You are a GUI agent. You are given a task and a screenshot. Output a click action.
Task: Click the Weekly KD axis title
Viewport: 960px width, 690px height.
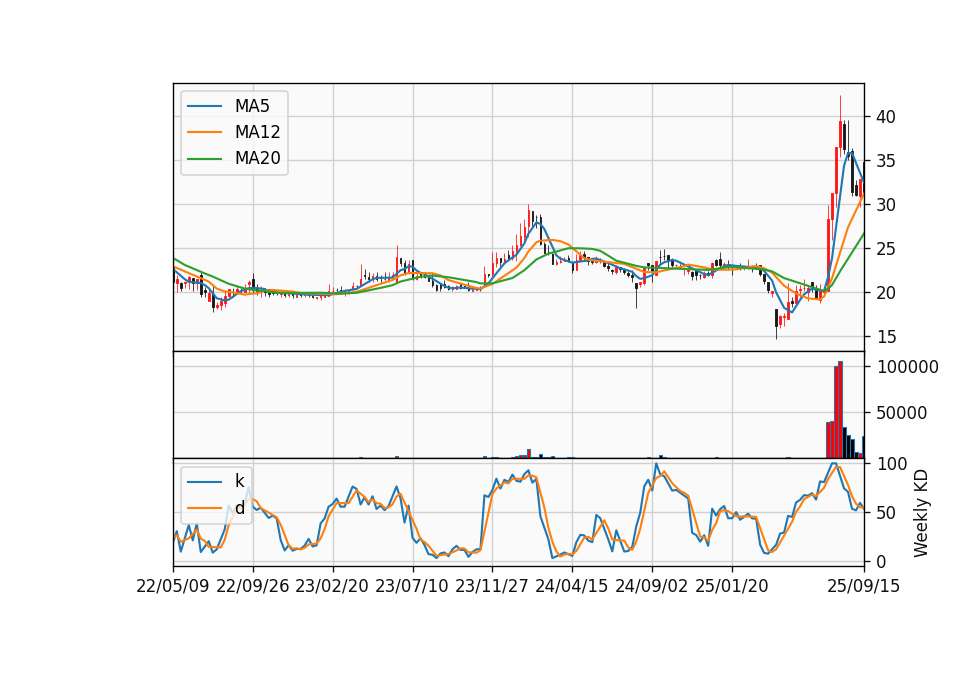(921, 514)
